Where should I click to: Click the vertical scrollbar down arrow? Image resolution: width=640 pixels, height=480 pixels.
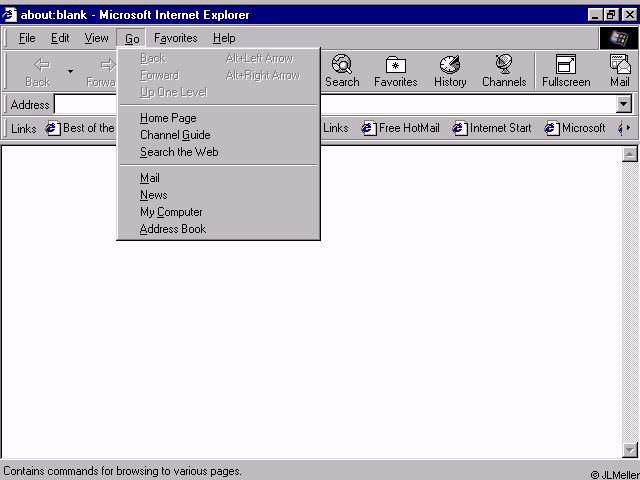tap(629, 450)
